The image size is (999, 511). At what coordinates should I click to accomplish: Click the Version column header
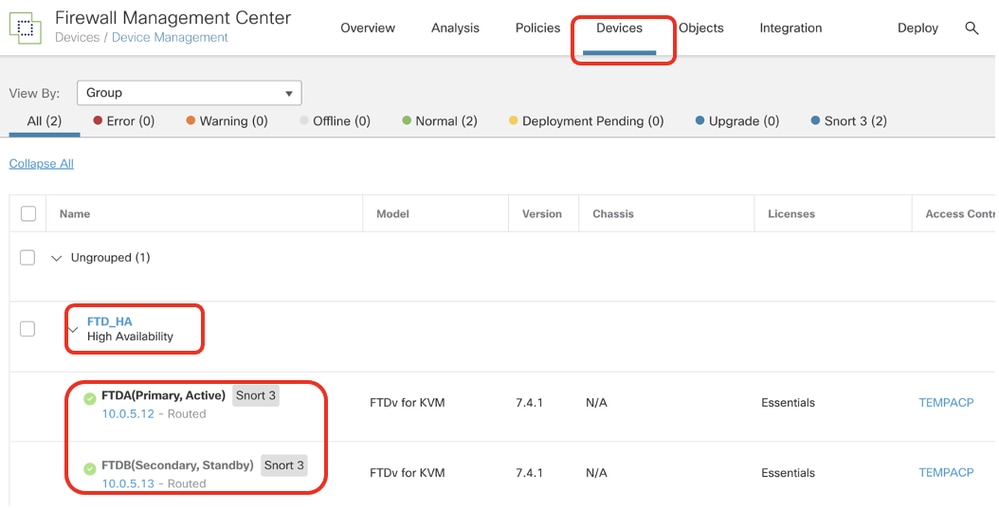click(542, 214)
